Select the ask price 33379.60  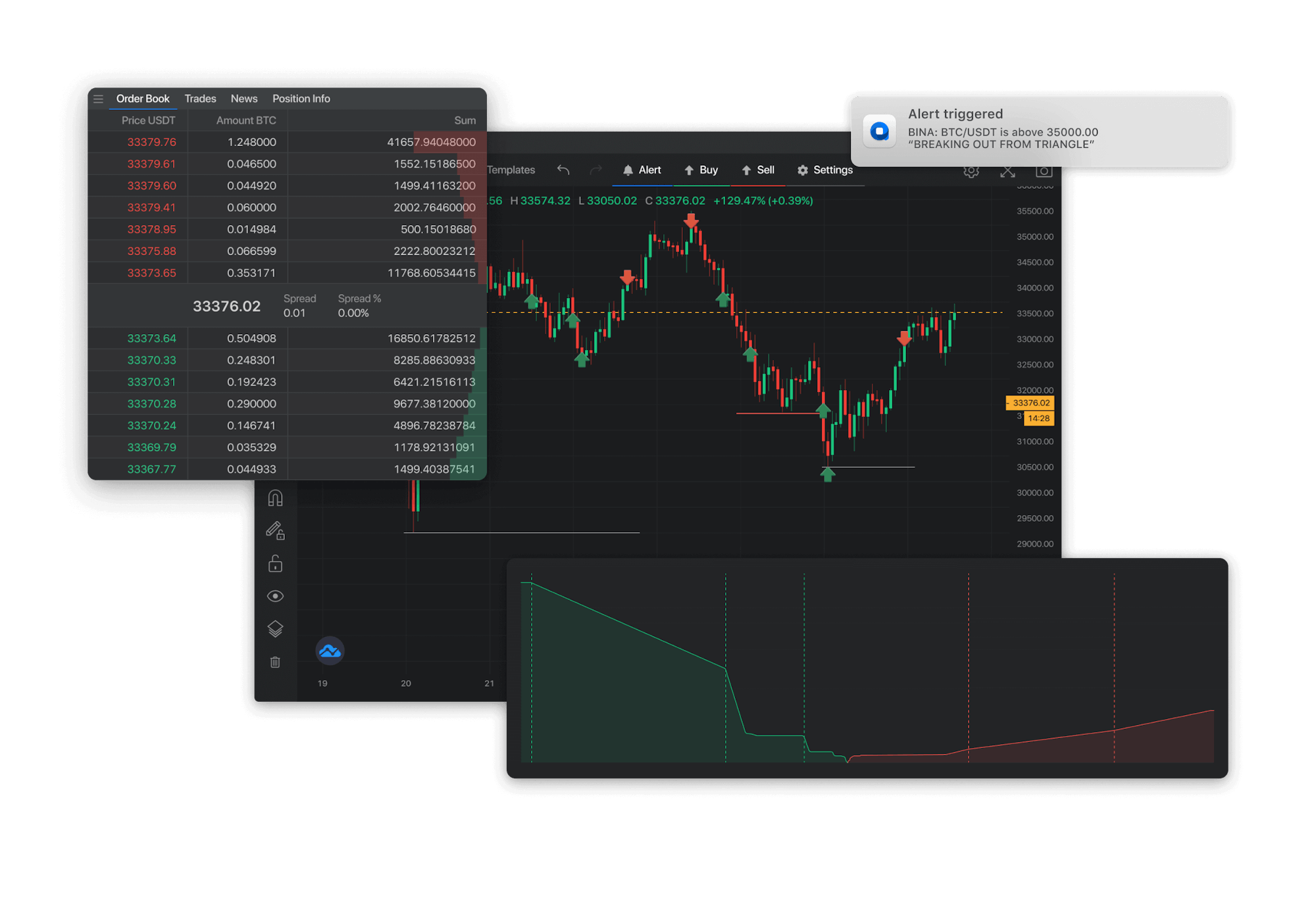[x=151, y=186]
